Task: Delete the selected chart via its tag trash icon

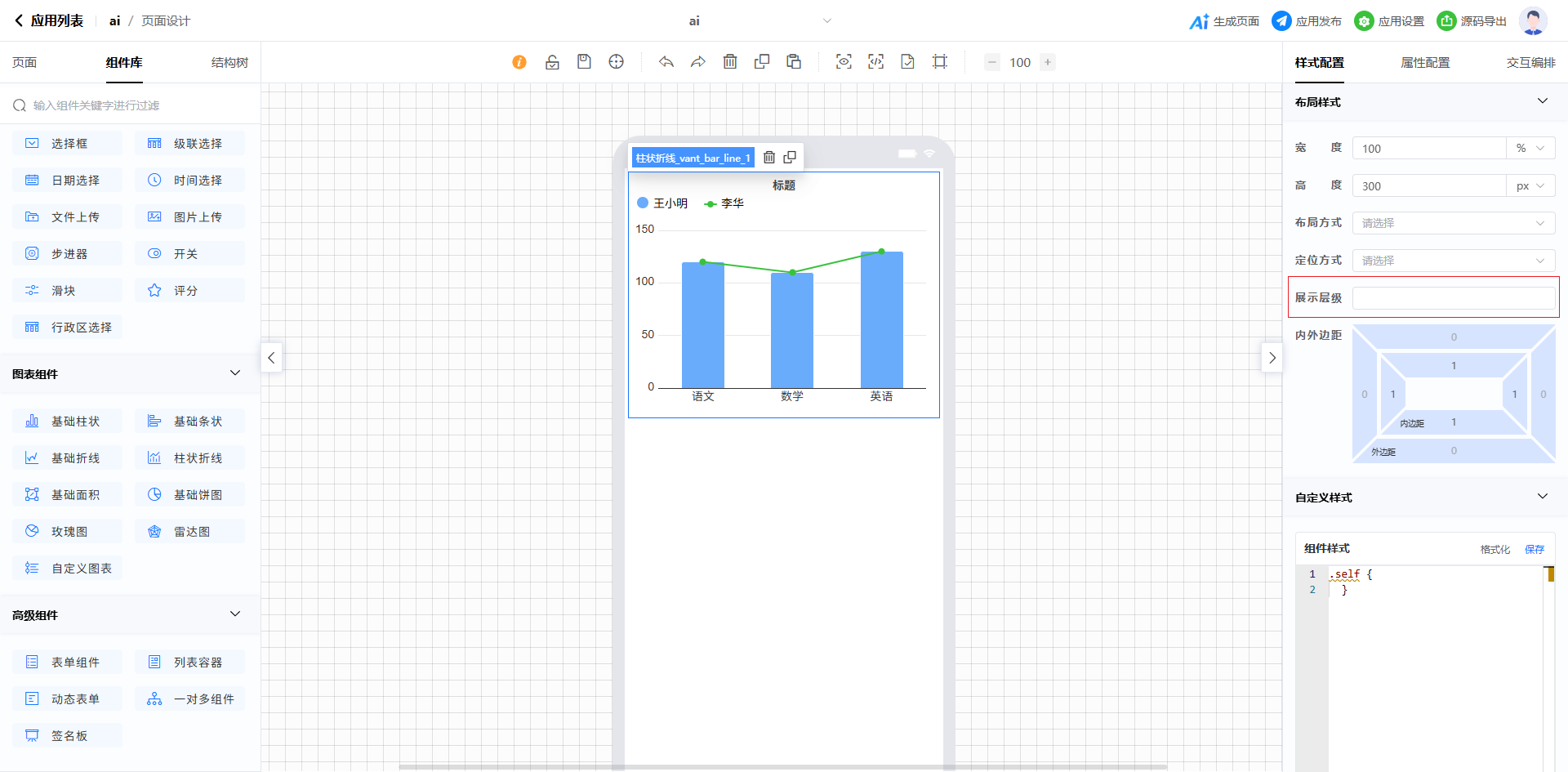Action: pos(769,158)
